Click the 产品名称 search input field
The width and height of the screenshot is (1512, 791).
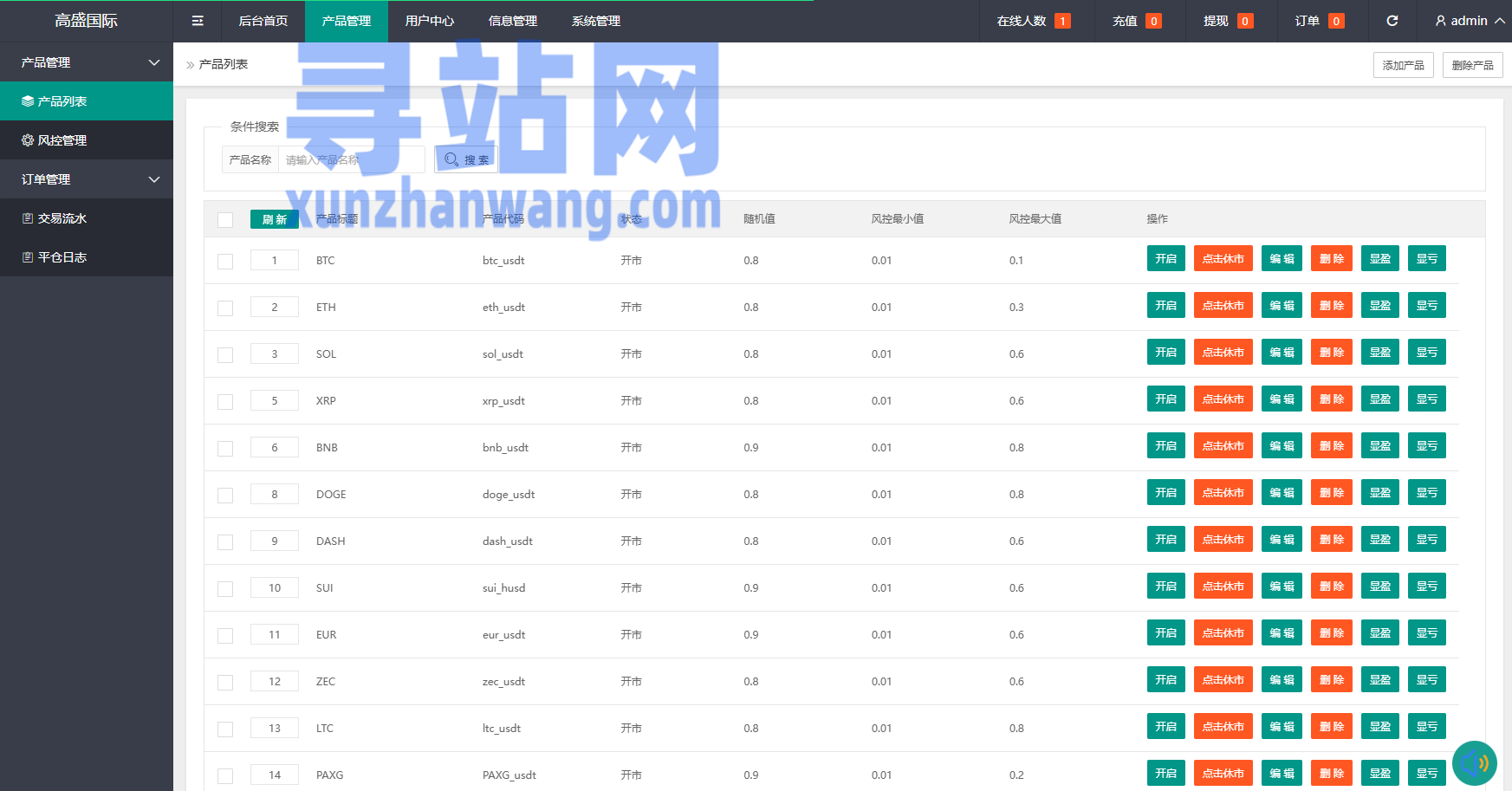click(351, 159)
